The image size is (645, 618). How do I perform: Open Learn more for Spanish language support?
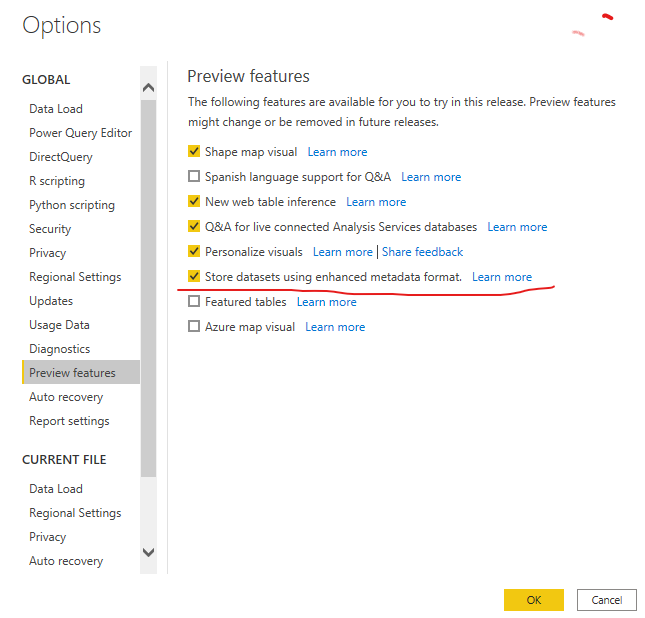pyautogui.click(x=431, y=177)
